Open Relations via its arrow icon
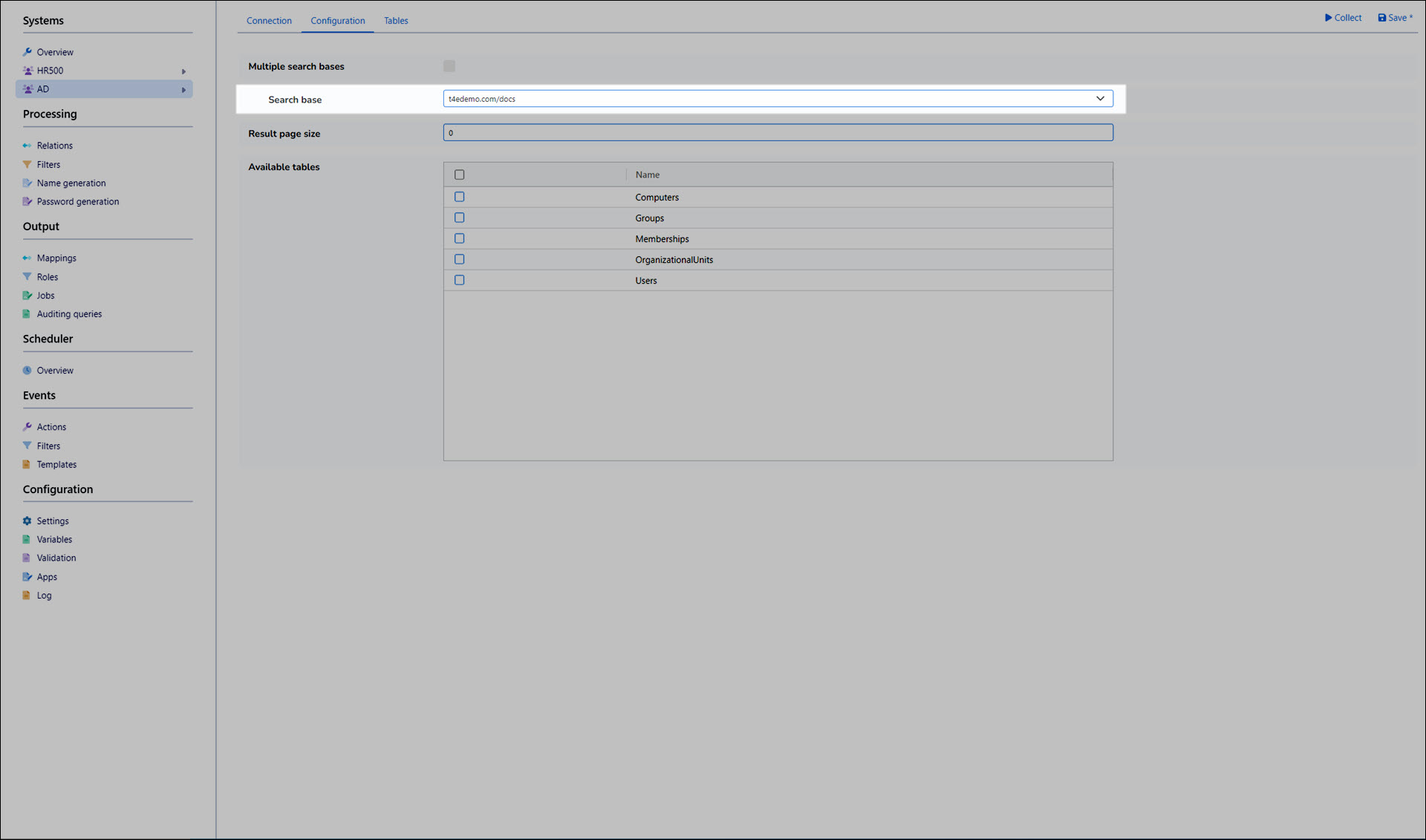1426x840 pixels. [27, 146]
